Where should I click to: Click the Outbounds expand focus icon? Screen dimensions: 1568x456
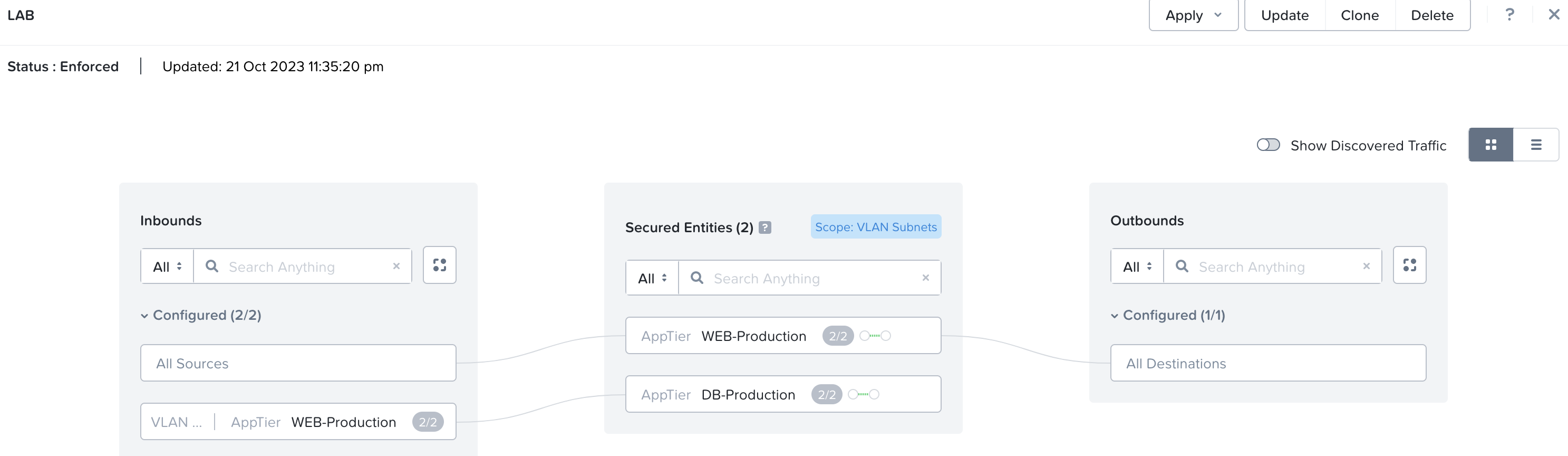point(1409,265)
